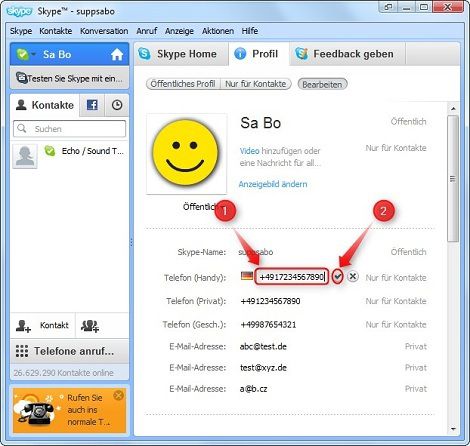
Task: Click the email a@b.cz
Action: [253, 389]
